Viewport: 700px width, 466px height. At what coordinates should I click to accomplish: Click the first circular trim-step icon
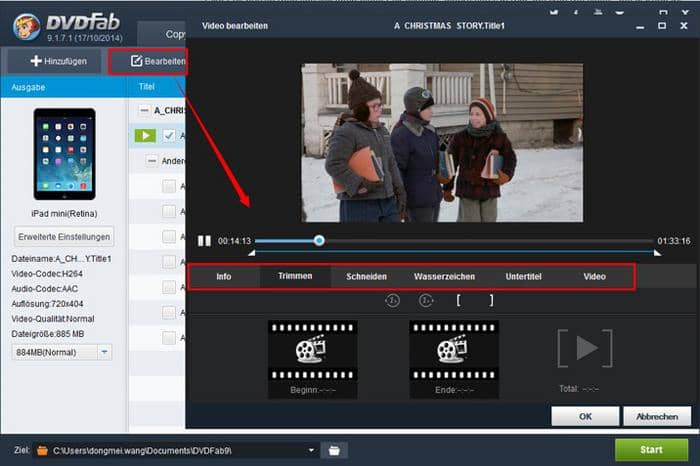[x=392, y=300]
